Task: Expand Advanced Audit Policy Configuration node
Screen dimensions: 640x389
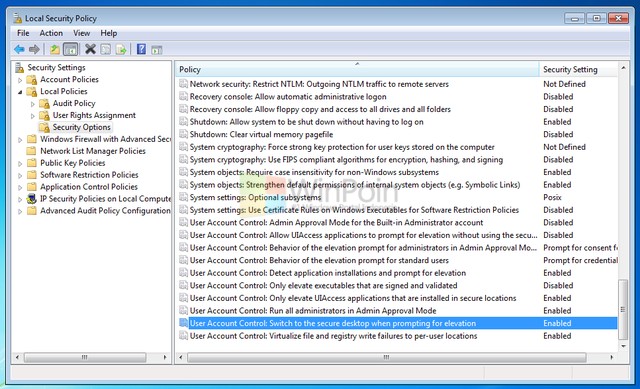Action: (20, 211)
